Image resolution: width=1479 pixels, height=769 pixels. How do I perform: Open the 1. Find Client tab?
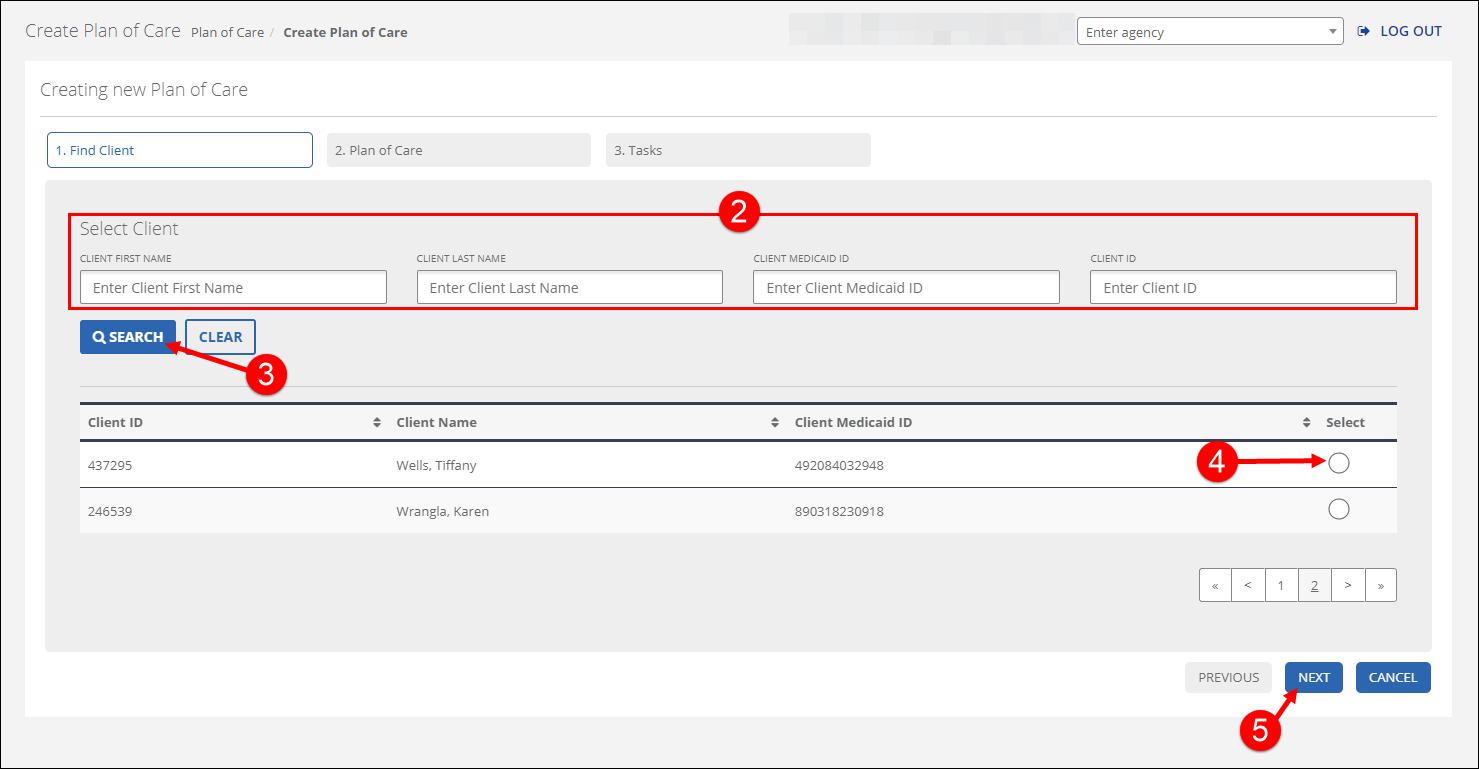click(180, 150)
